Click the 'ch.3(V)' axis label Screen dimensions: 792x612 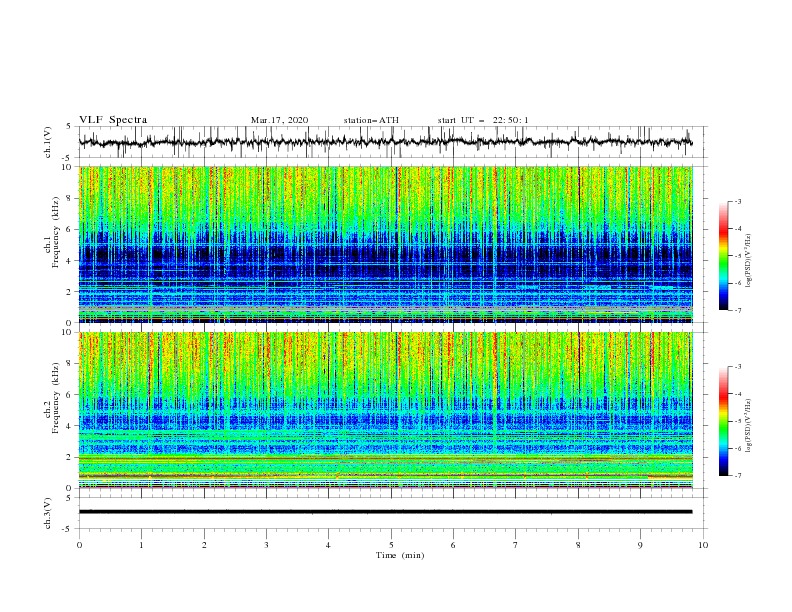coord(48,513)
